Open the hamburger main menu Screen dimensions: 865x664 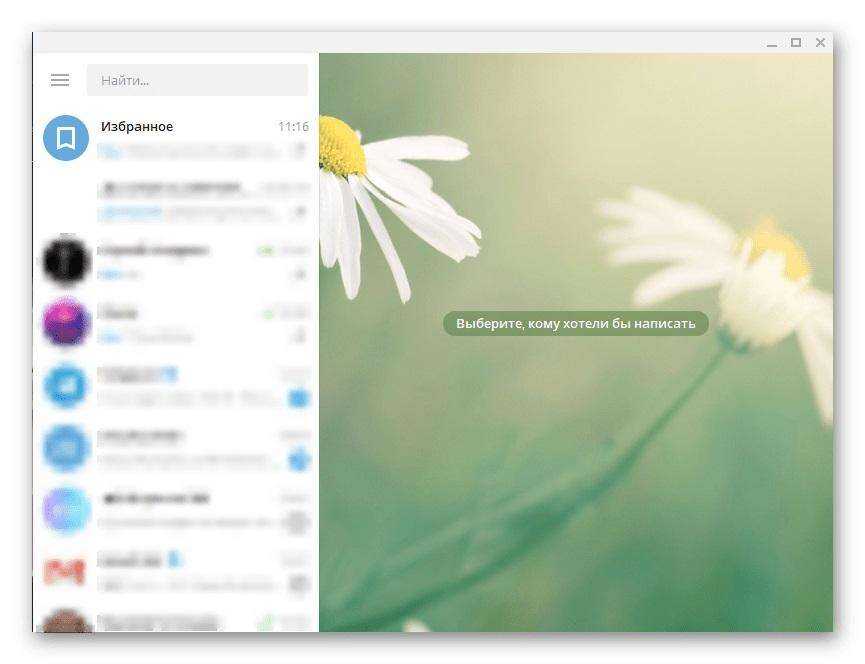tap(60, 80)
